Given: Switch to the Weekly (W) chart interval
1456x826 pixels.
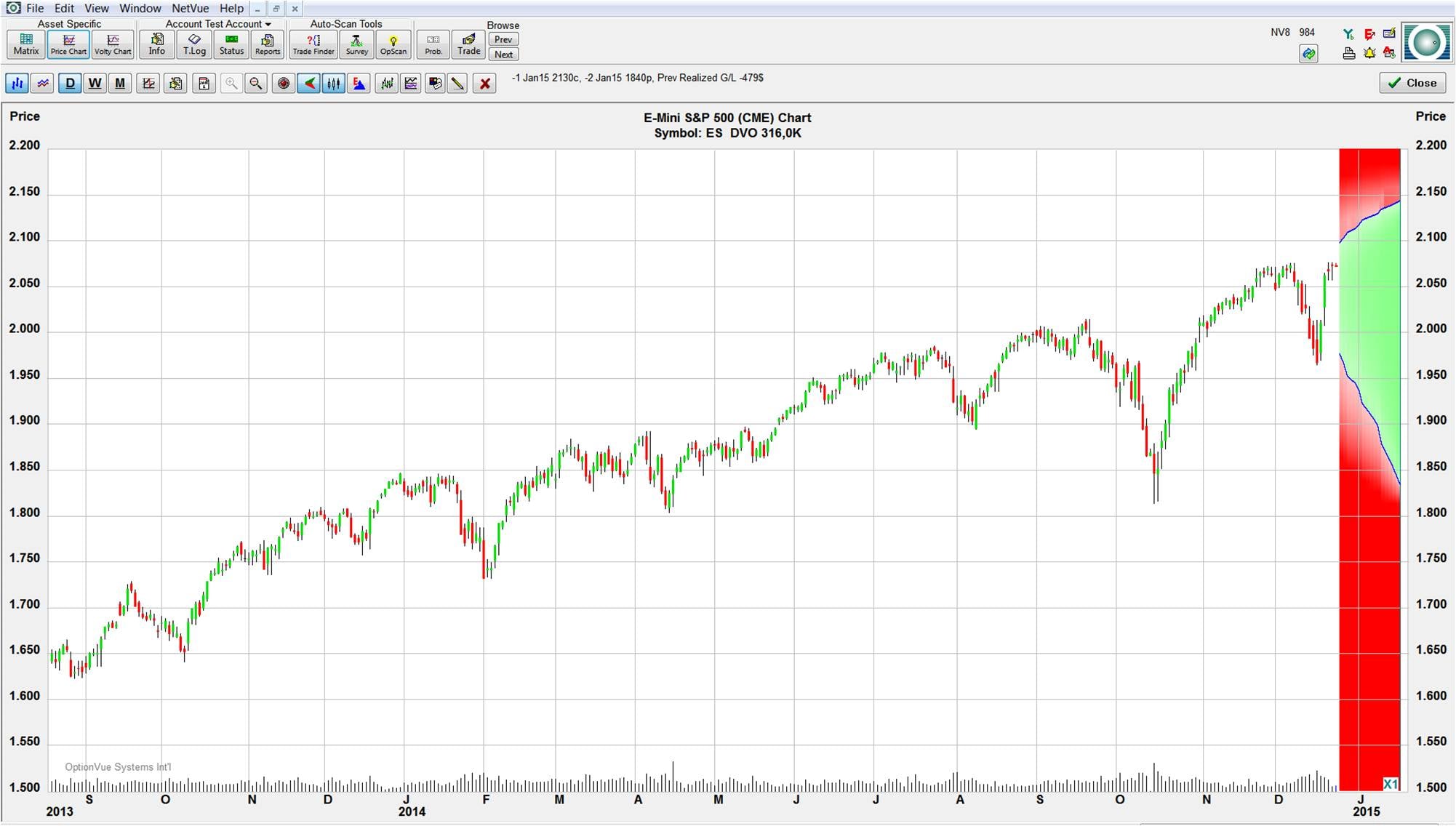Looking at the screenshot, I should pyautogui.click(x=95, y=84).
